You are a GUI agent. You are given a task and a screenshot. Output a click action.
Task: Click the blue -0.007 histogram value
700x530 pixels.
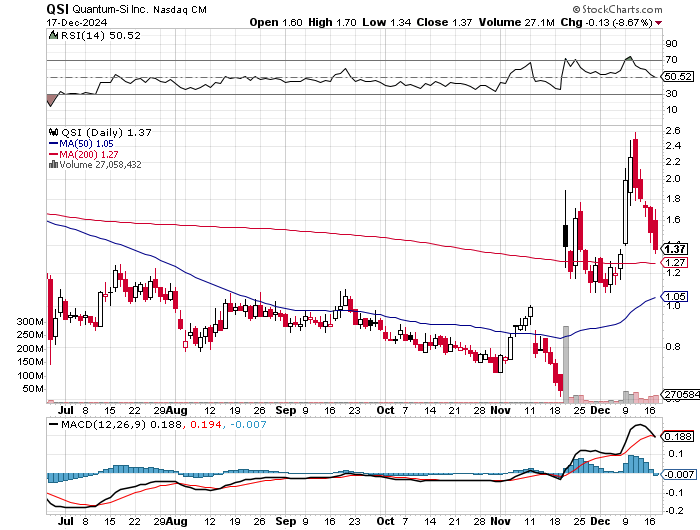point(248,424)
